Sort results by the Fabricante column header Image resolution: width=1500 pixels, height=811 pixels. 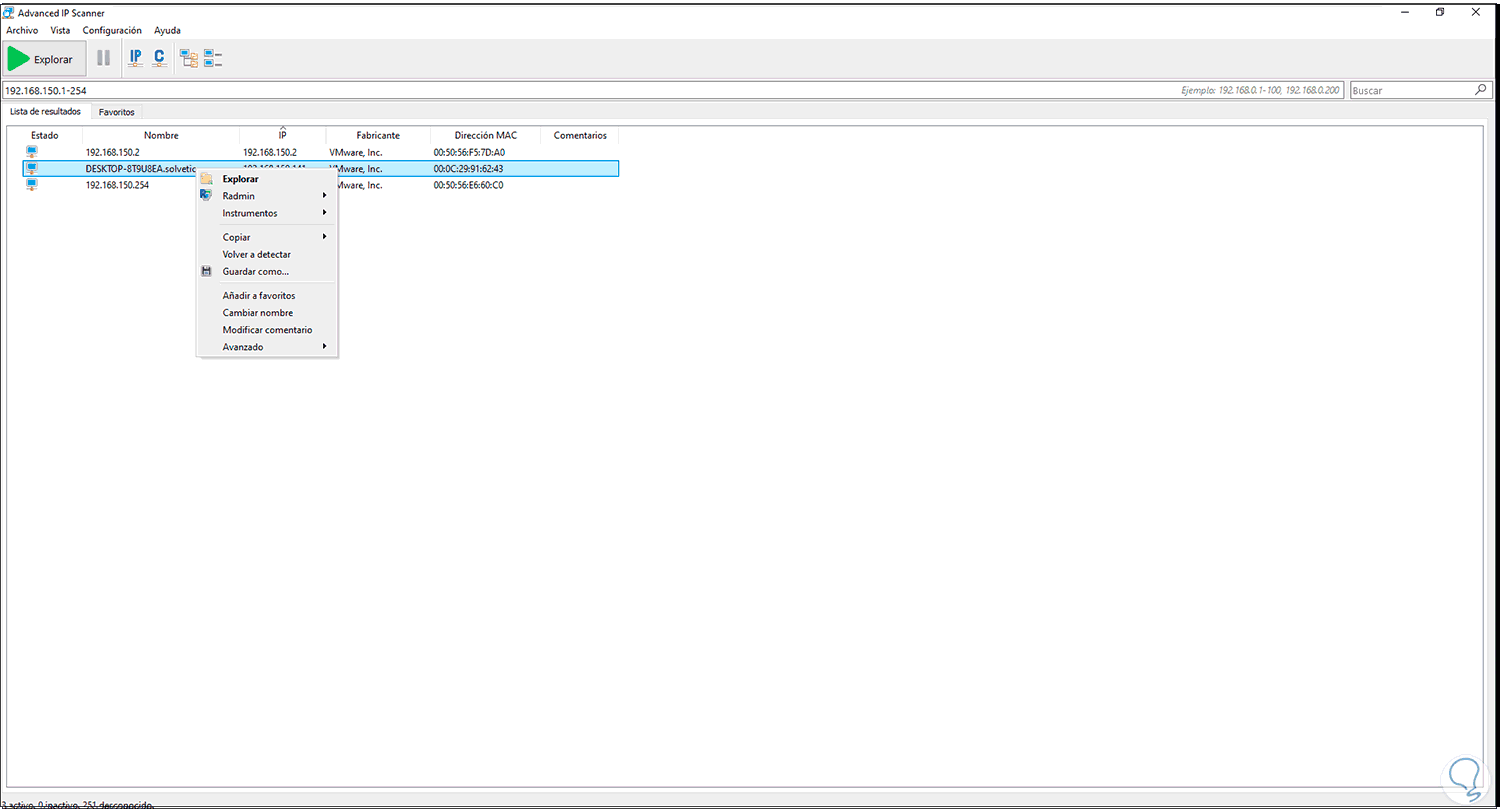click(x=378, y=135)
